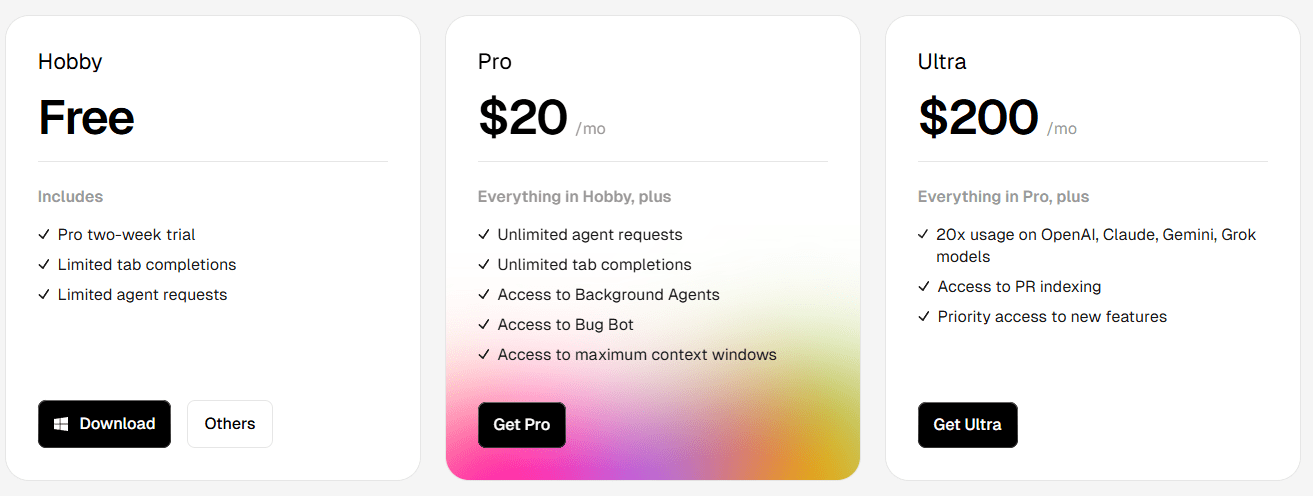Image resolution: width=1313 pixels, height=496 pixels.
Task: Click checkmark beside Access to Bug Bot
Action: click(484, 325)
